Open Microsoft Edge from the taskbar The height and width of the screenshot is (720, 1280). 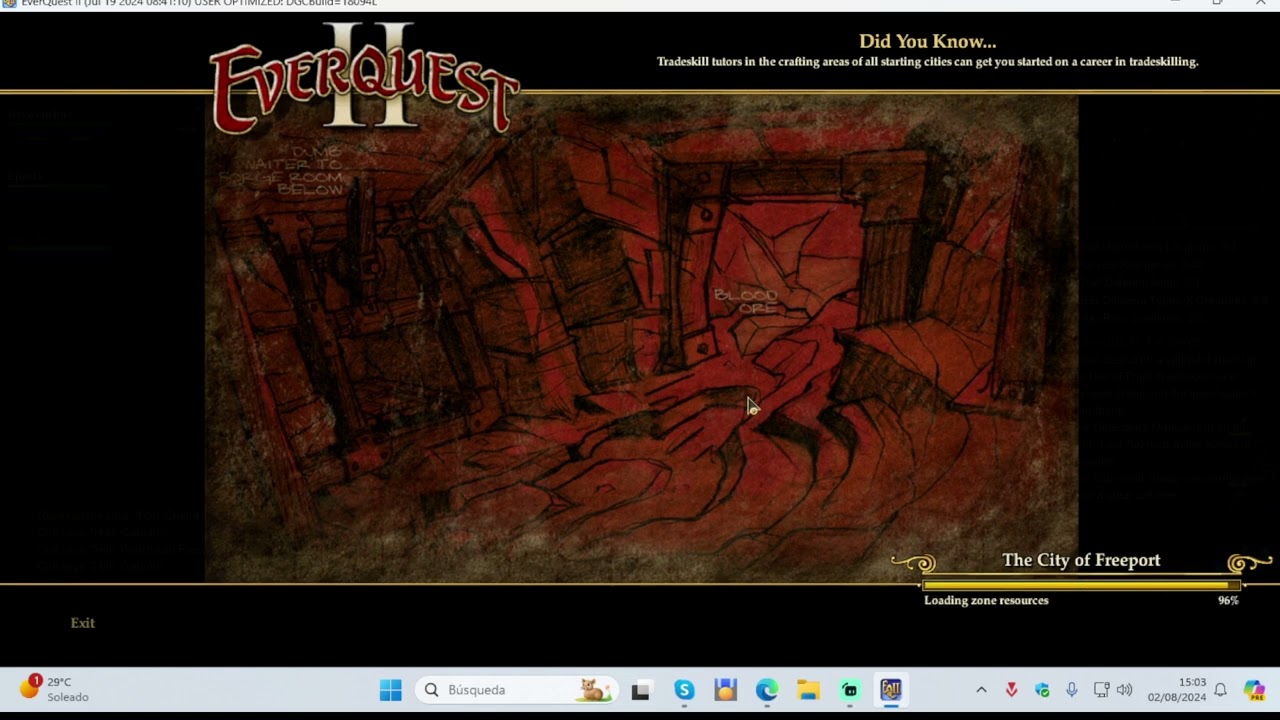click(x=767, y=690)
